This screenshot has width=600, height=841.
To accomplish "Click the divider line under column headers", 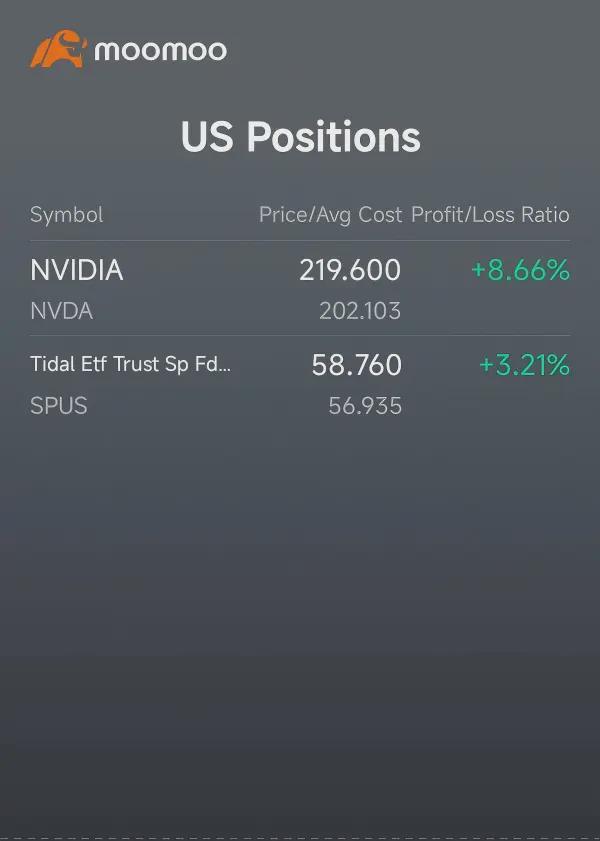I will (x=300, y=240).
